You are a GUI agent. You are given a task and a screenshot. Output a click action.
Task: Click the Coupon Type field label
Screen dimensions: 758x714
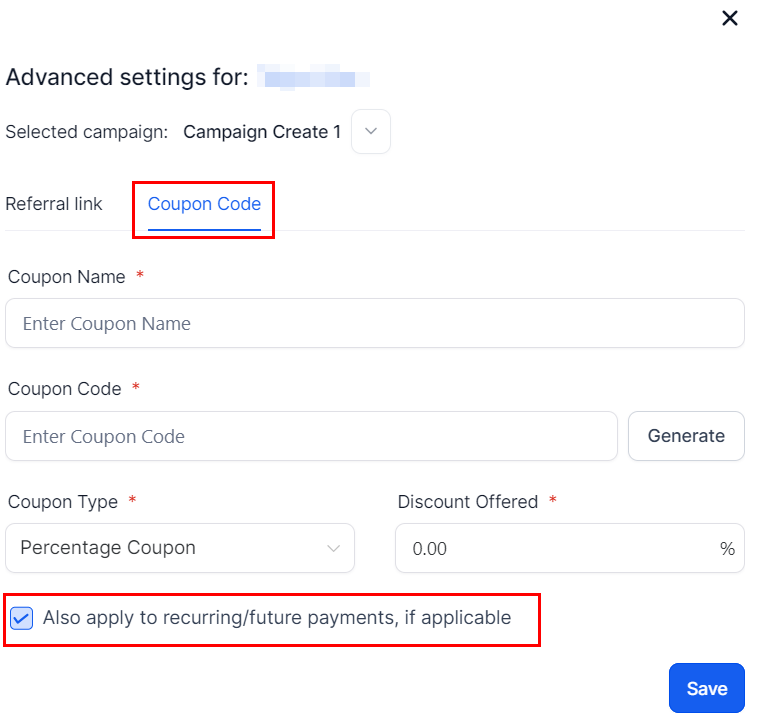click(63, 501)
